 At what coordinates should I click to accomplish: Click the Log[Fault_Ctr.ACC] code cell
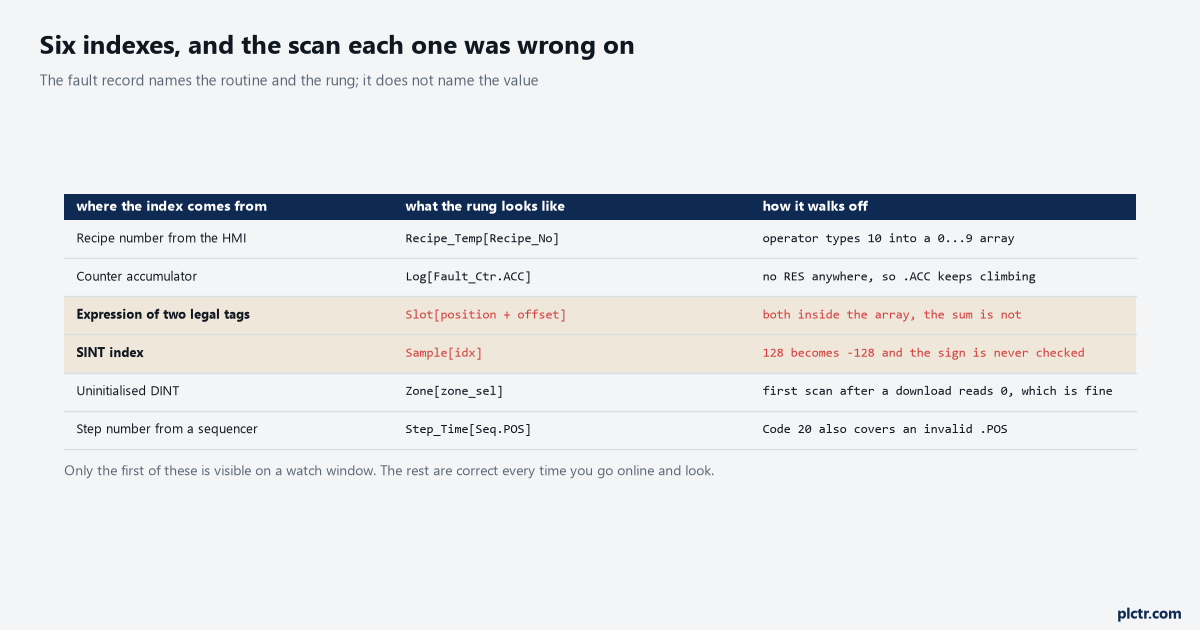click(468, 276)
